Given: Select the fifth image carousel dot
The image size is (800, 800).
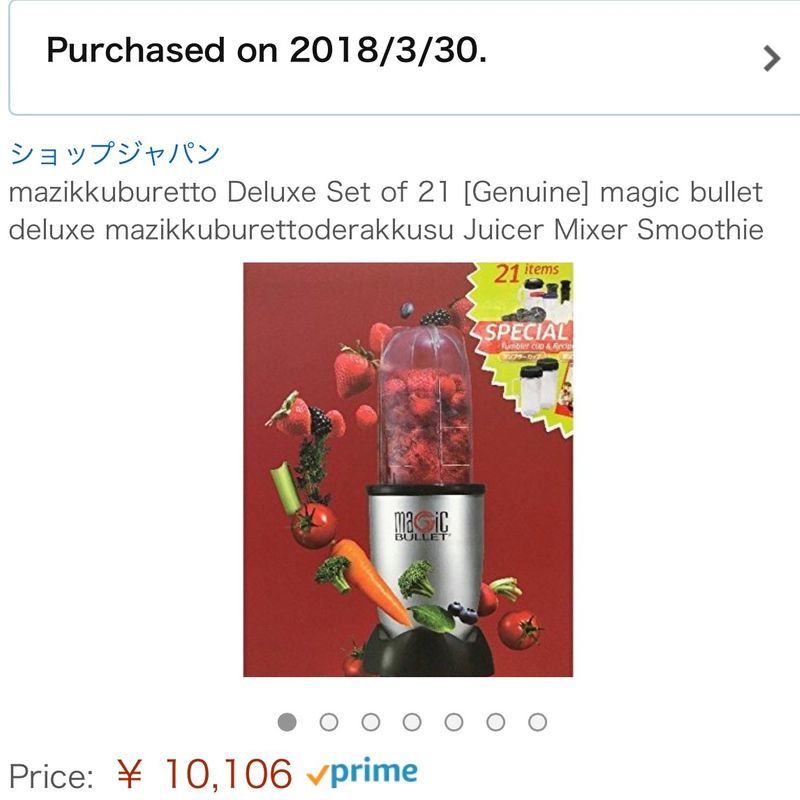Looking at the screenshot, I should coord(454,722).
